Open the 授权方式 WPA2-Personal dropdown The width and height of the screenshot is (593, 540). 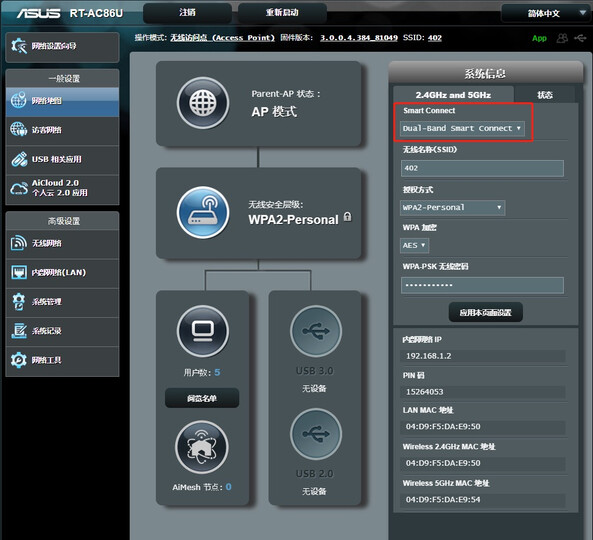coord(453,208)
